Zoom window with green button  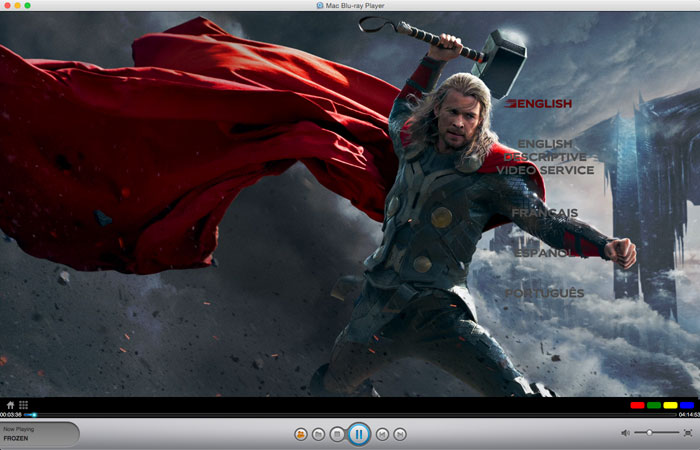[27, 5]
